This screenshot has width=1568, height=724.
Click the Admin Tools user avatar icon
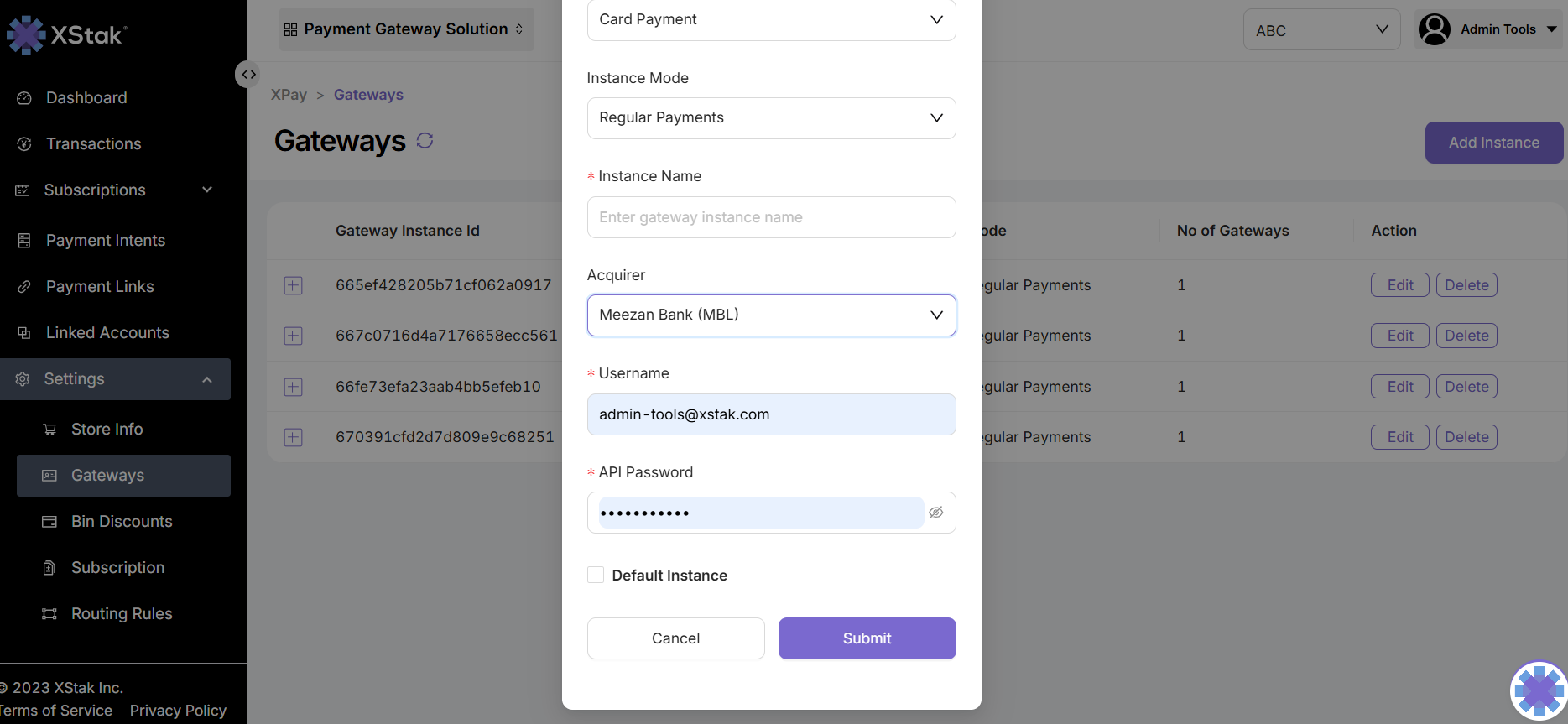(1434, 29)
